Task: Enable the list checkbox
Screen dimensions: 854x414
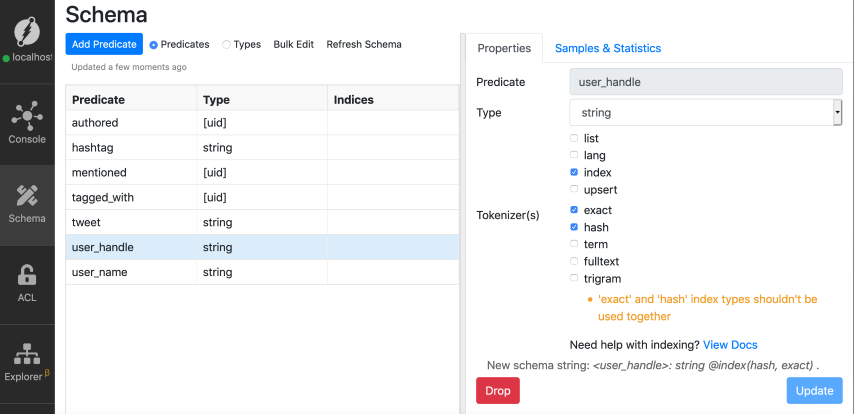Action: [574, 139]
